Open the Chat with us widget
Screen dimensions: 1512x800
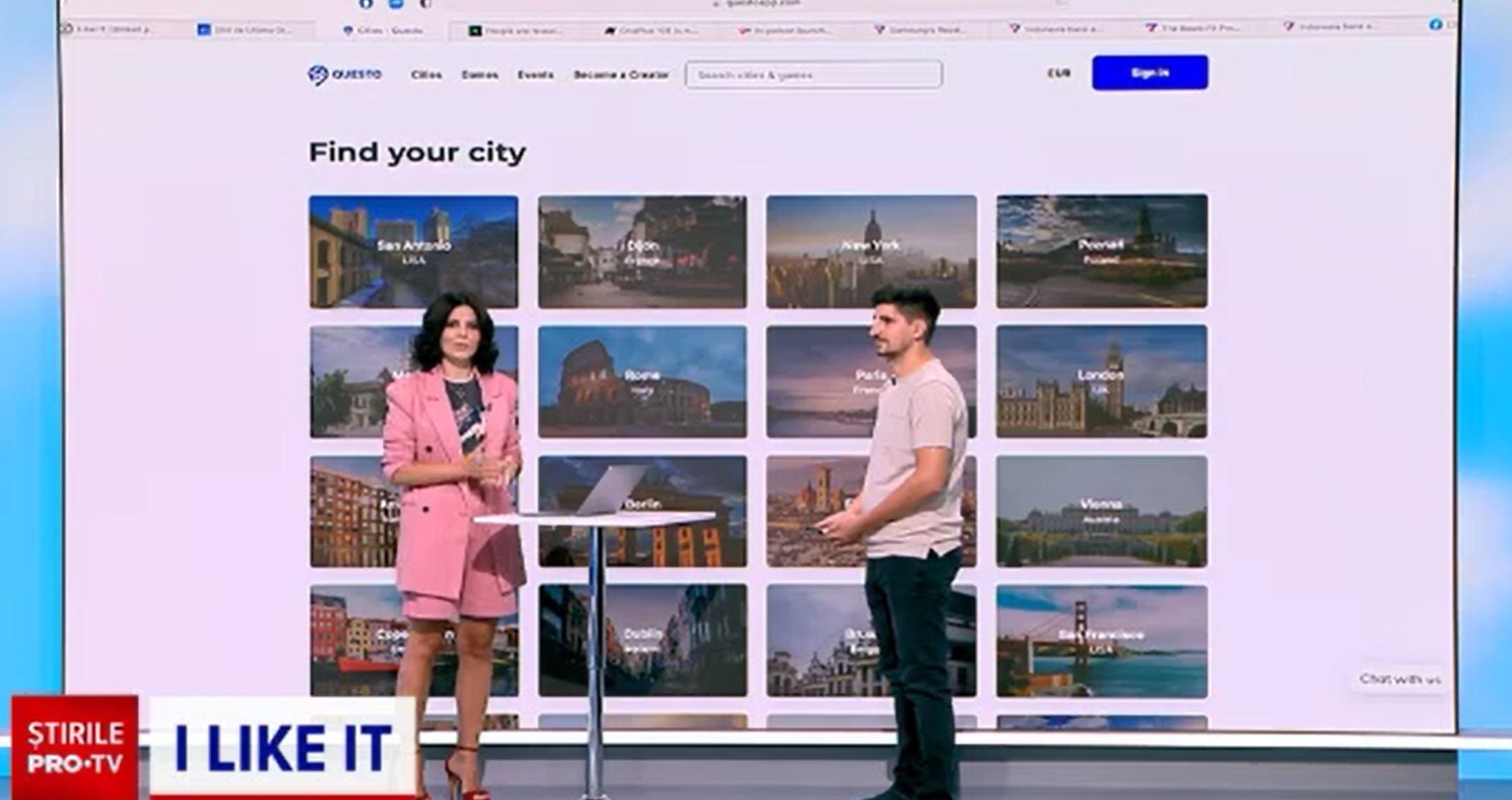point(1399,679)
